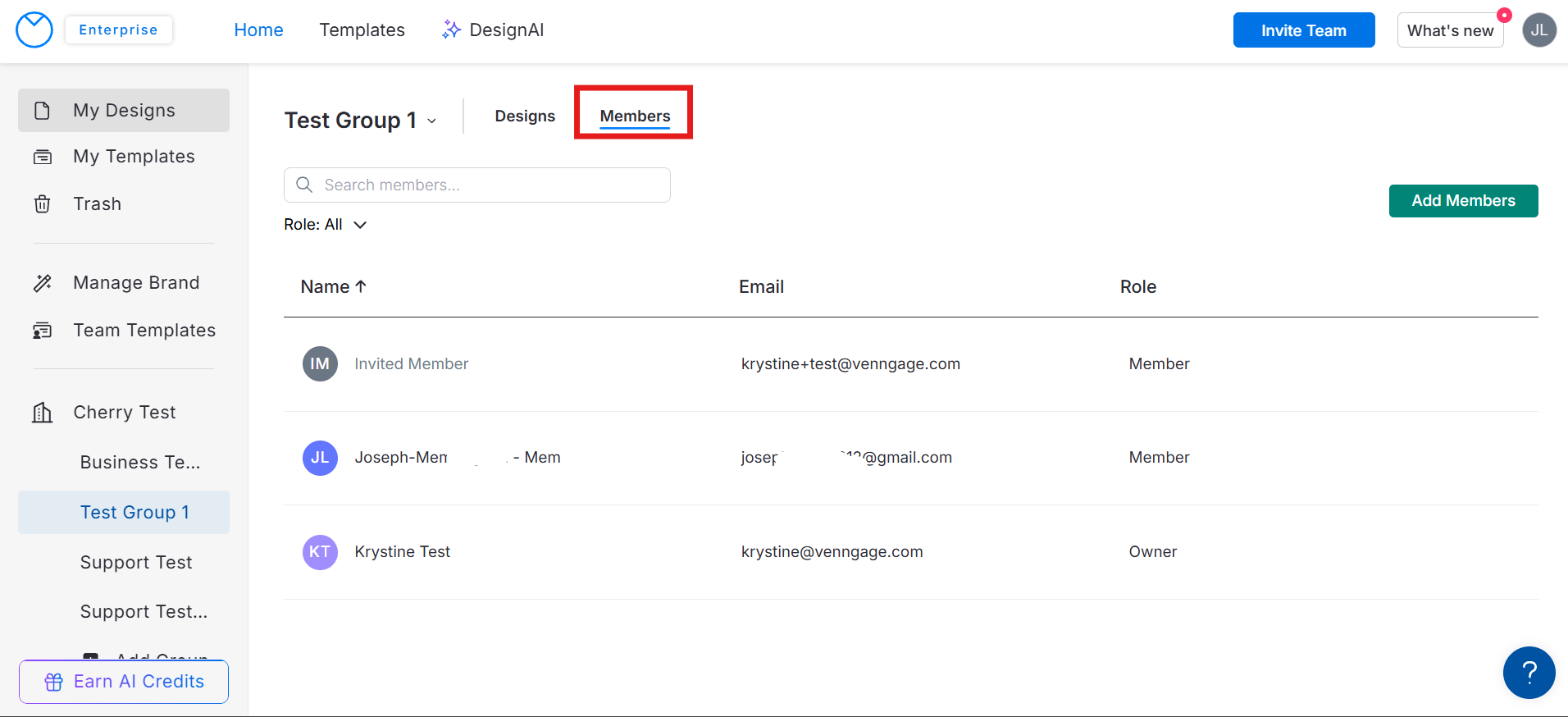The image size is (1568, 717).
Task: Click the Trash bin icon
Action: [x=43, y=204]
